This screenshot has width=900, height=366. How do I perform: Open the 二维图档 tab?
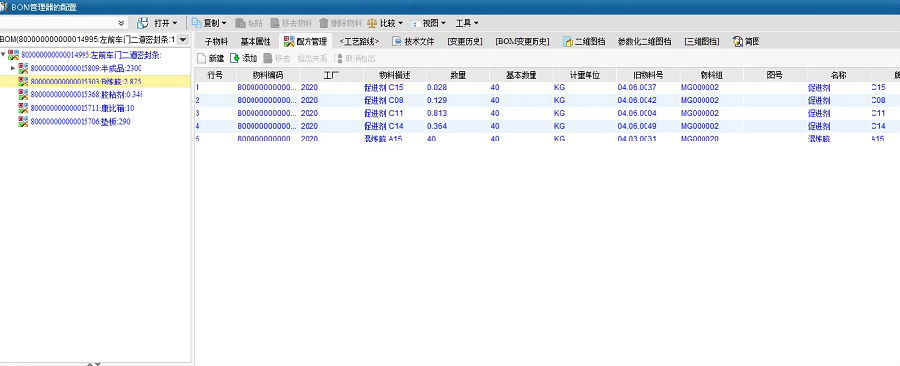click(584, 41)
